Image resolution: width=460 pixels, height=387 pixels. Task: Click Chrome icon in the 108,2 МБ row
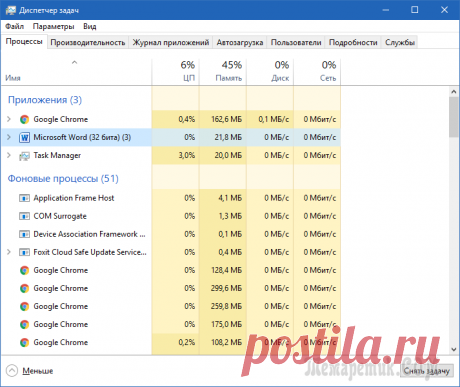click(24, 342)
